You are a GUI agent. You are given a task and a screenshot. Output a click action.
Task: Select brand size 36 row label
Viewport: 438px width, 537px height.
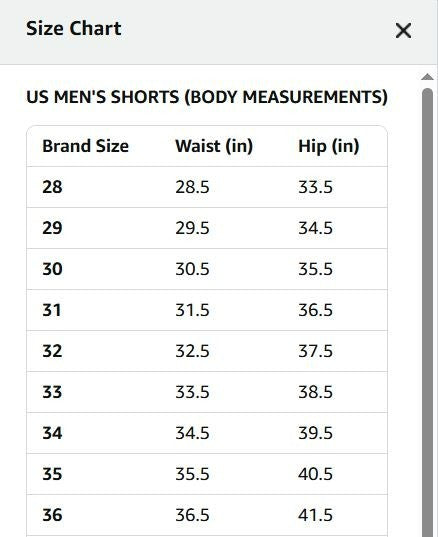pyautogui.click(x=52, y=515)
